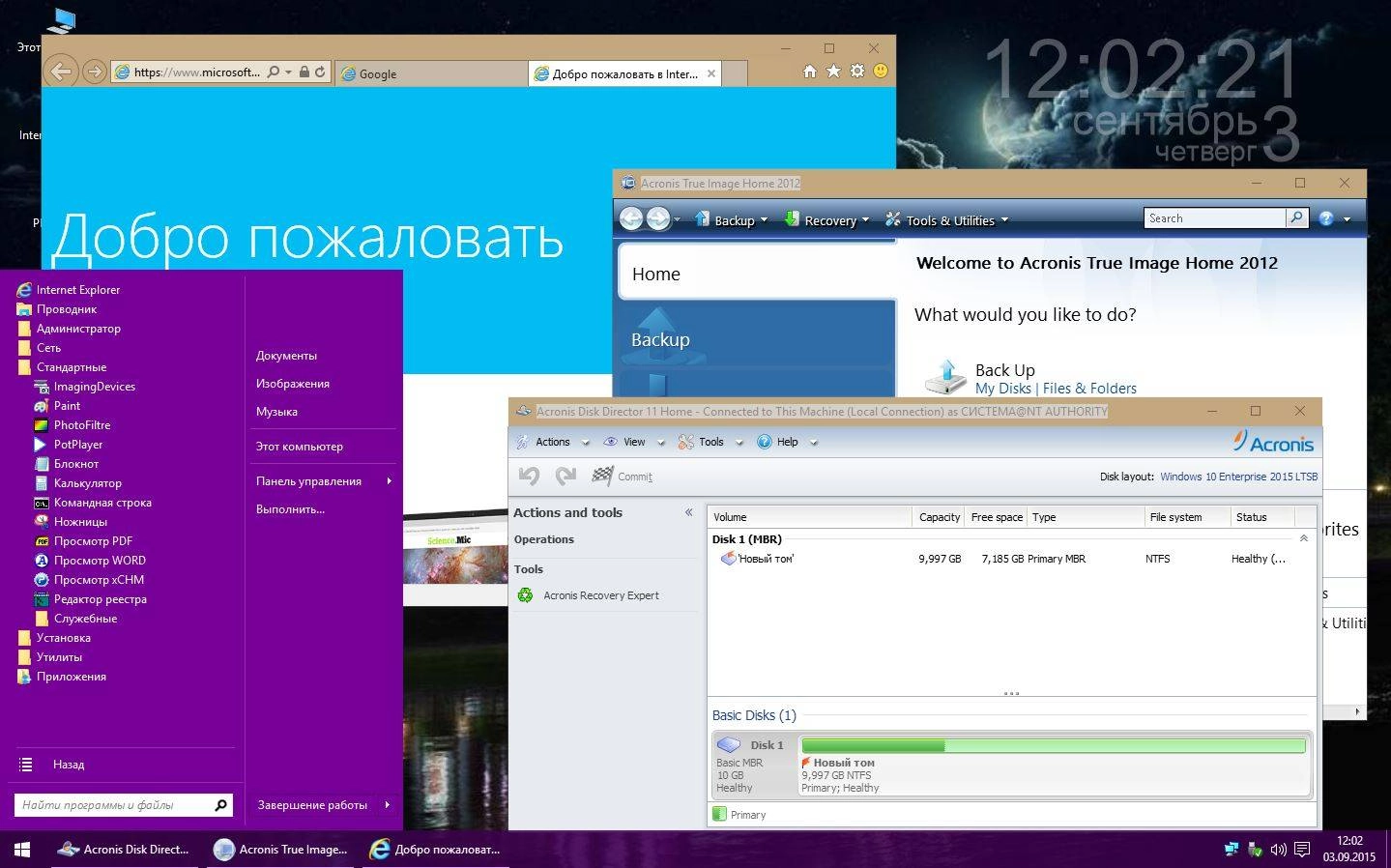Click Commit flag button

622,476
